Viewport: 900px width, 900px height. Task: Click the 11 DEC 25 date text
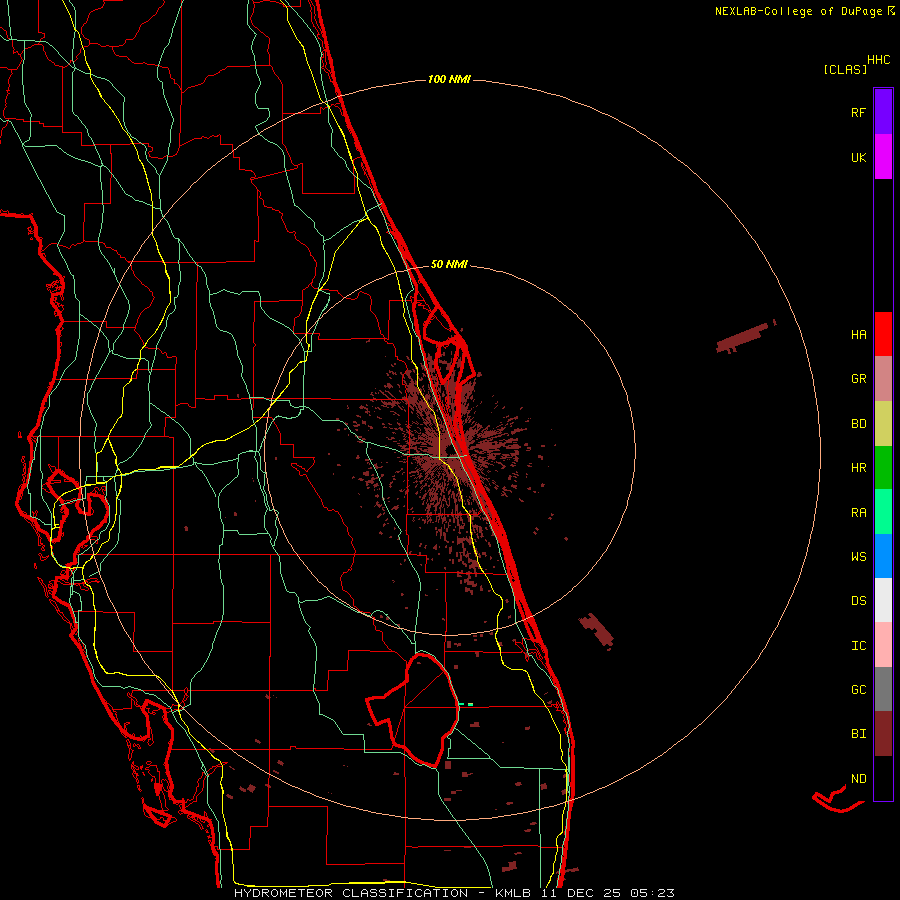tap(580, 893)
